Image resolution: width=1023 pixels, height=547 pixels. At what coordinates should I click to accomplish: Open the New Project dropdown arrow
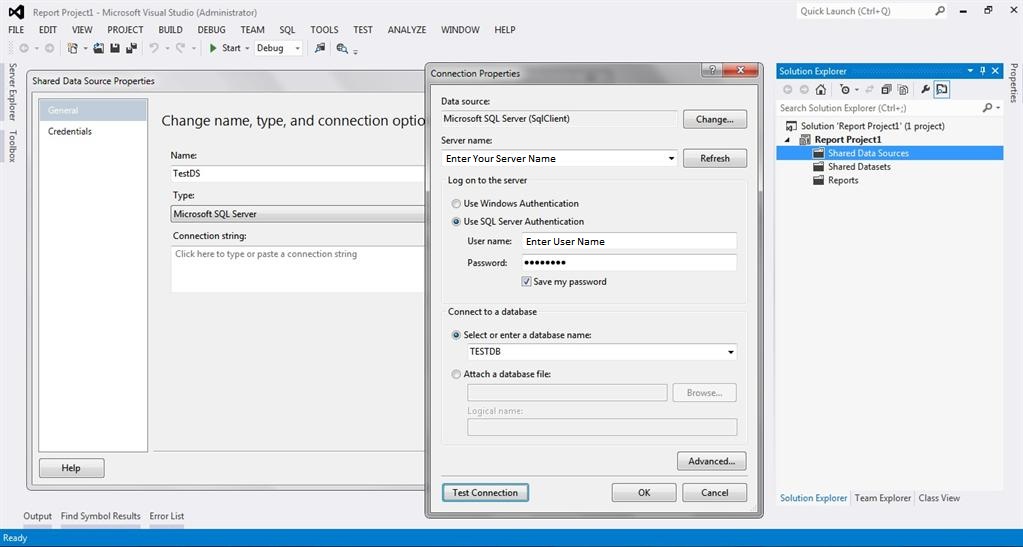(x=85, y=48)
